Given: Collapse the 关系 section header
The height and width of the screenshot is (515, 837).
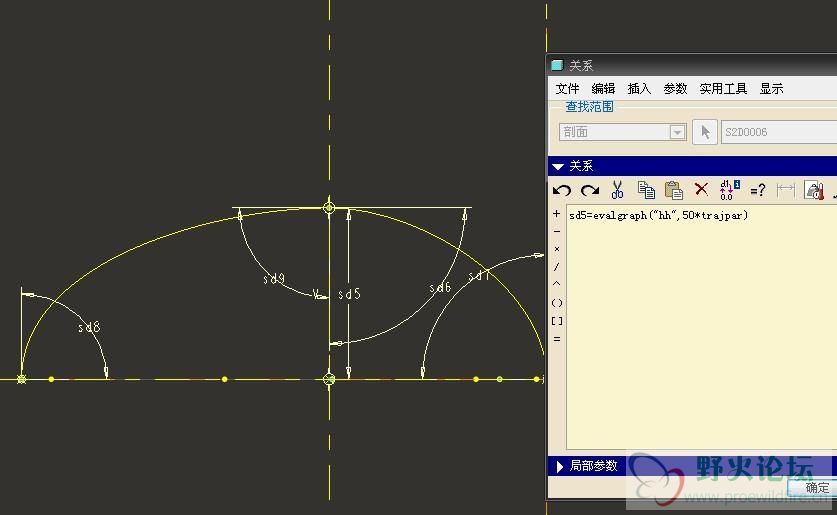Looking at the screenshot, I should tap(692, 166).
